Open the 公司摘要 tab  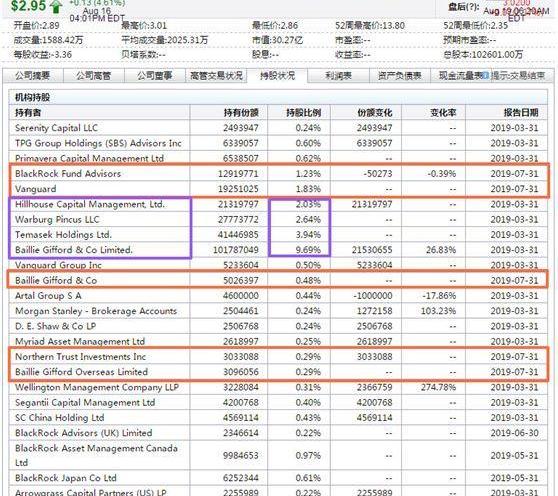coord(33,76)
